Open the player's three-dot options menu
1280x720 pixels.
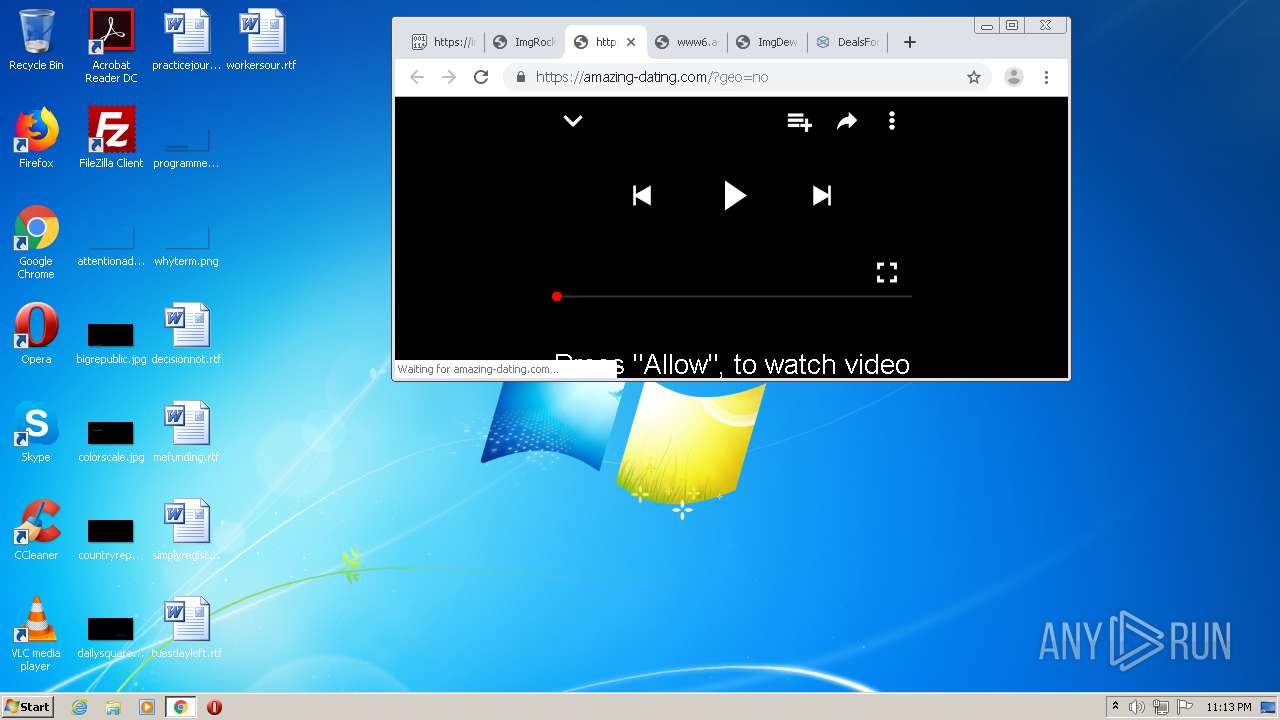coord(892,121)
